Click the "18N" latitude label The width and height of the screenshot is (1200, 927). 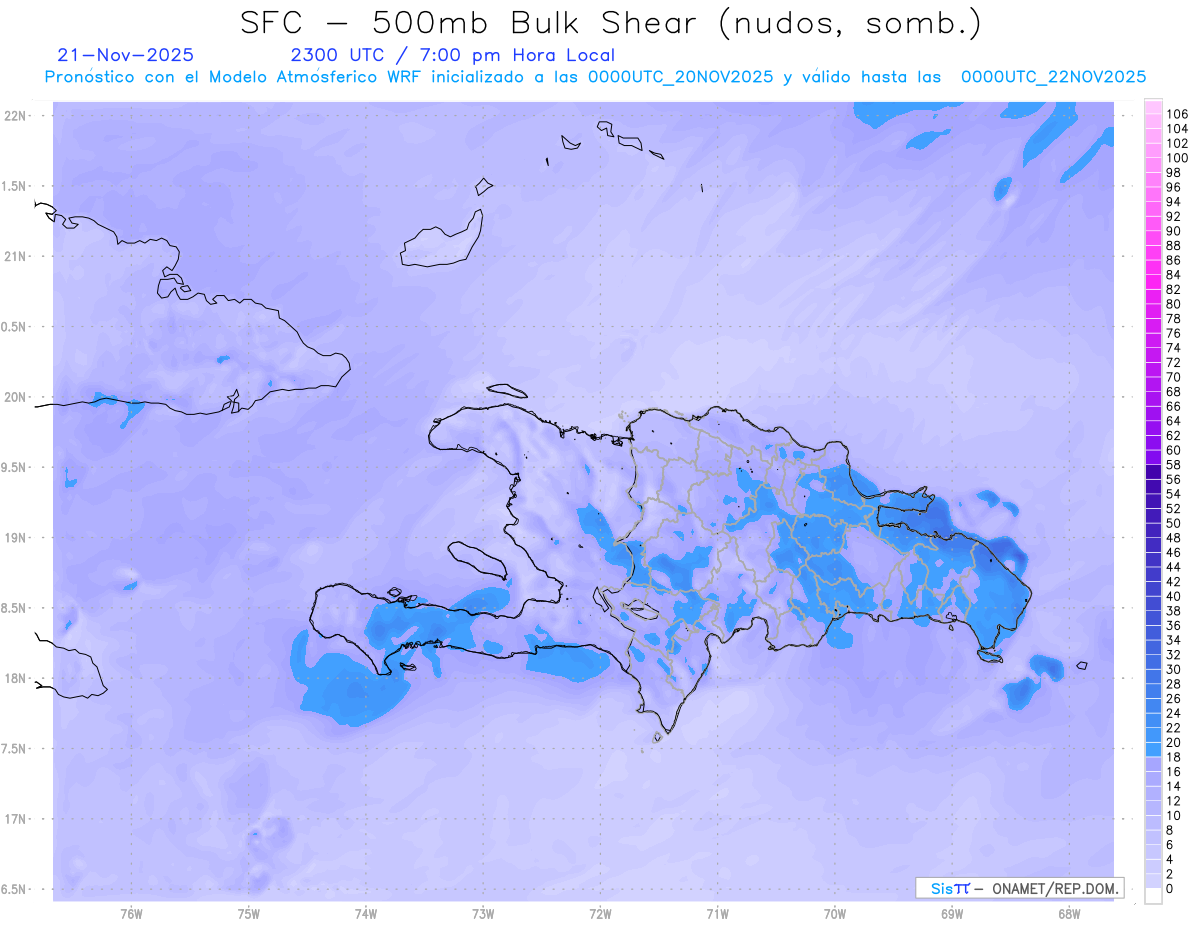click(15, 679)
